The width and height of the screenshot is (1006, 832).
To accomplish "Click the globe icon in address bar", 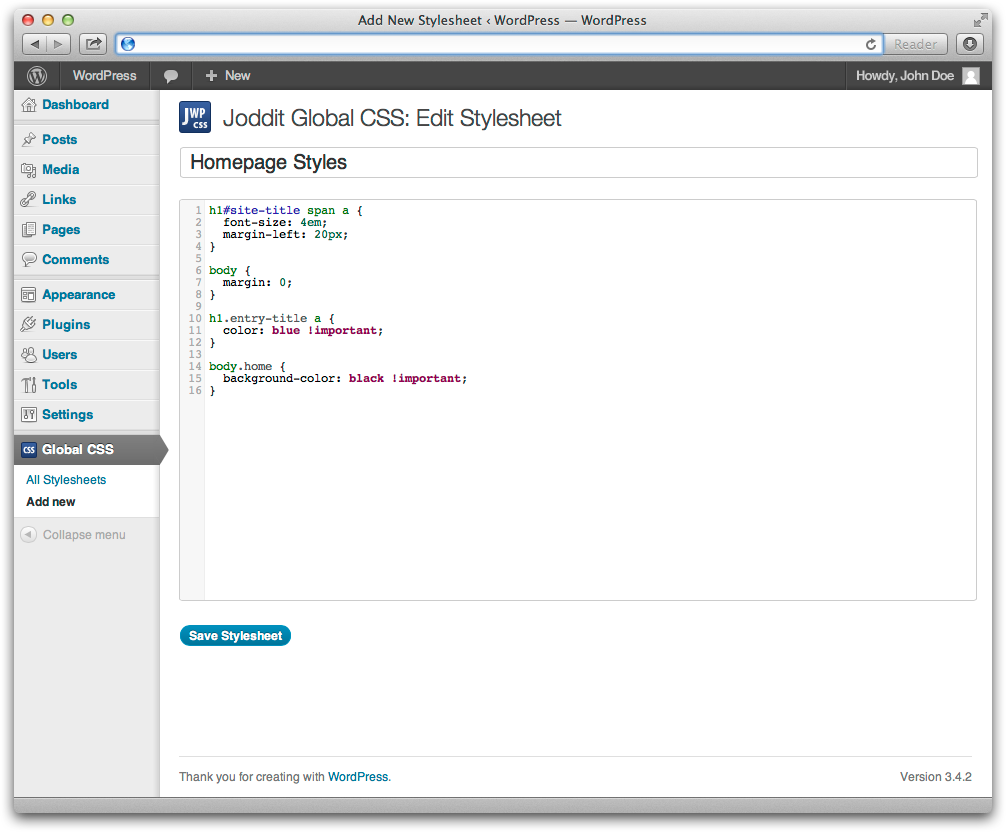I will click(128, 44).
